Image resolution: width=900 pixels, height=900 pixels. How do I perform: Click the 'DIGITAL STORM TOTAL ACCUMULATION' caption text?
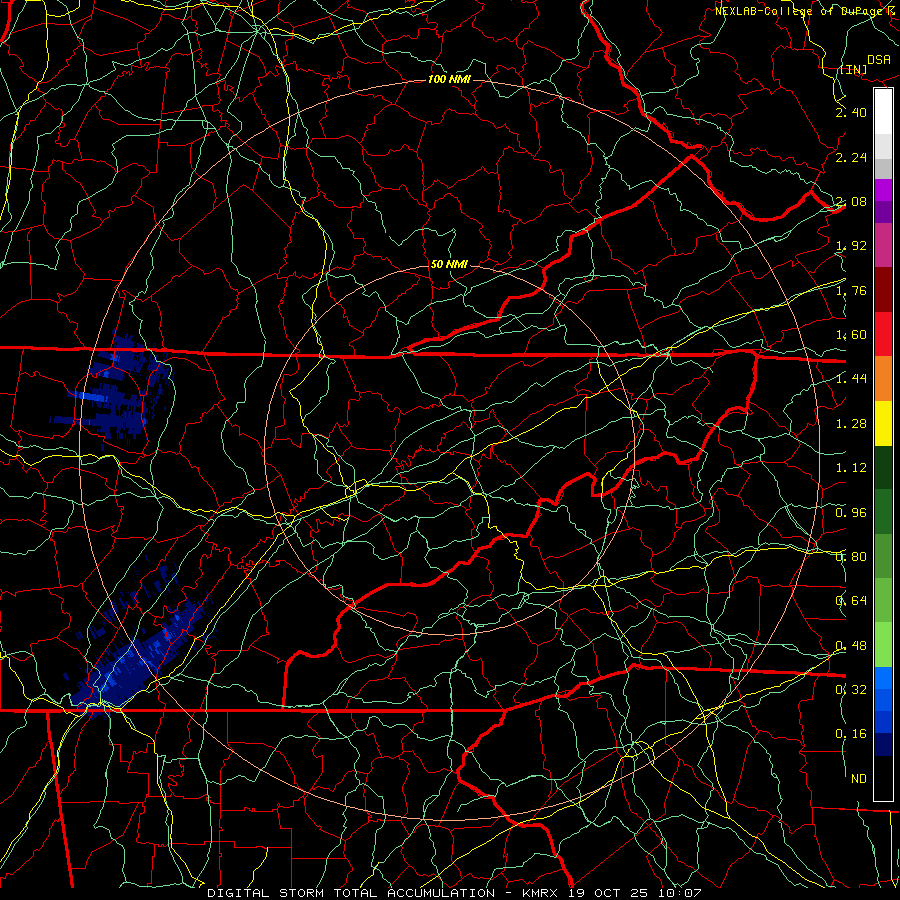click(x=351, y=893)
